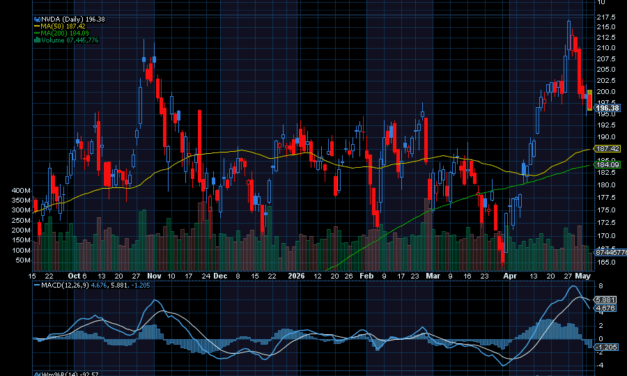Click the 200.0 price axis label

tap(606, 92)
